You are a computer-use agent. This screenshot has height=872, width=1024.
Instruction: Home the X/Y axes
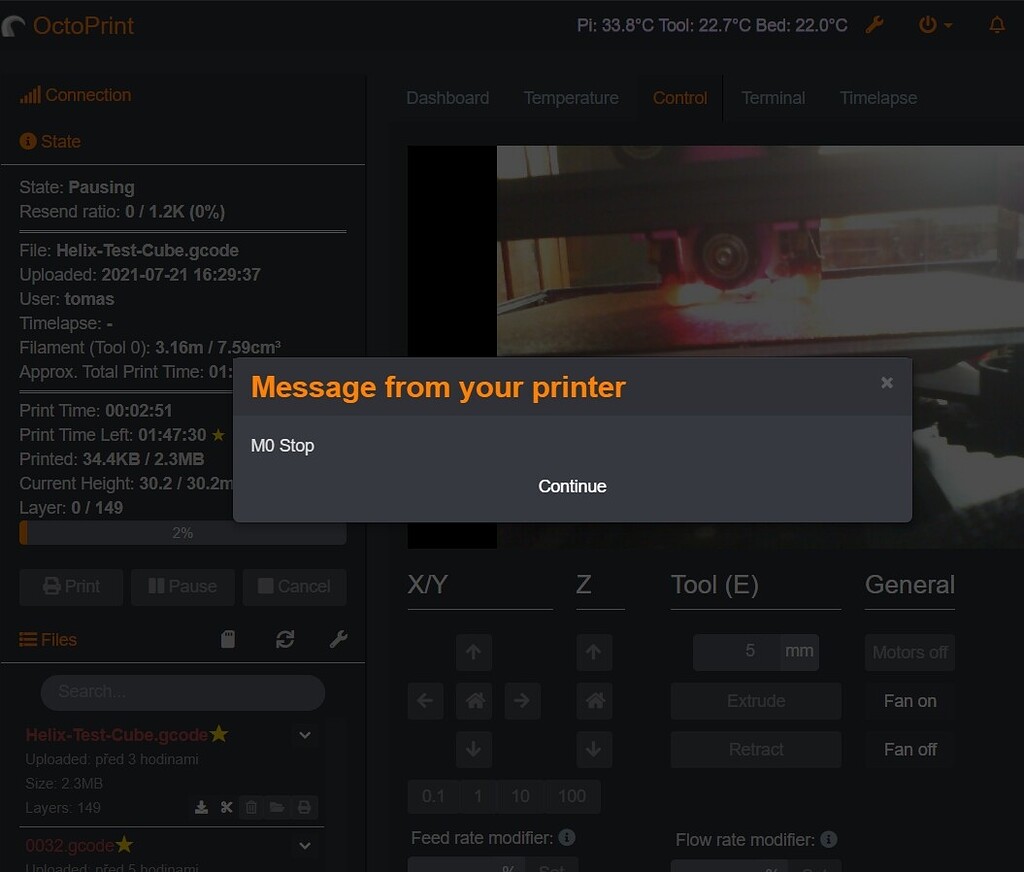pos(474,701)
